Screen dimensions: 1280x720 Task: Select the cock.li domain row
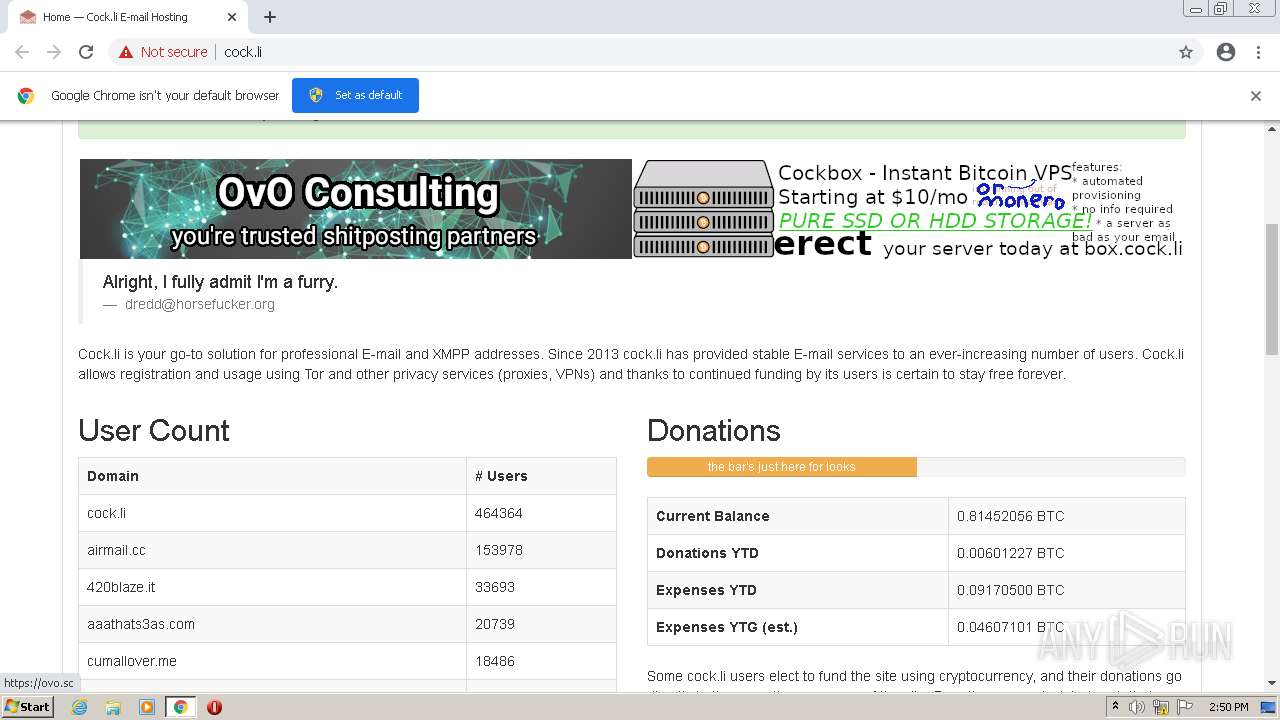click(347, 513)
